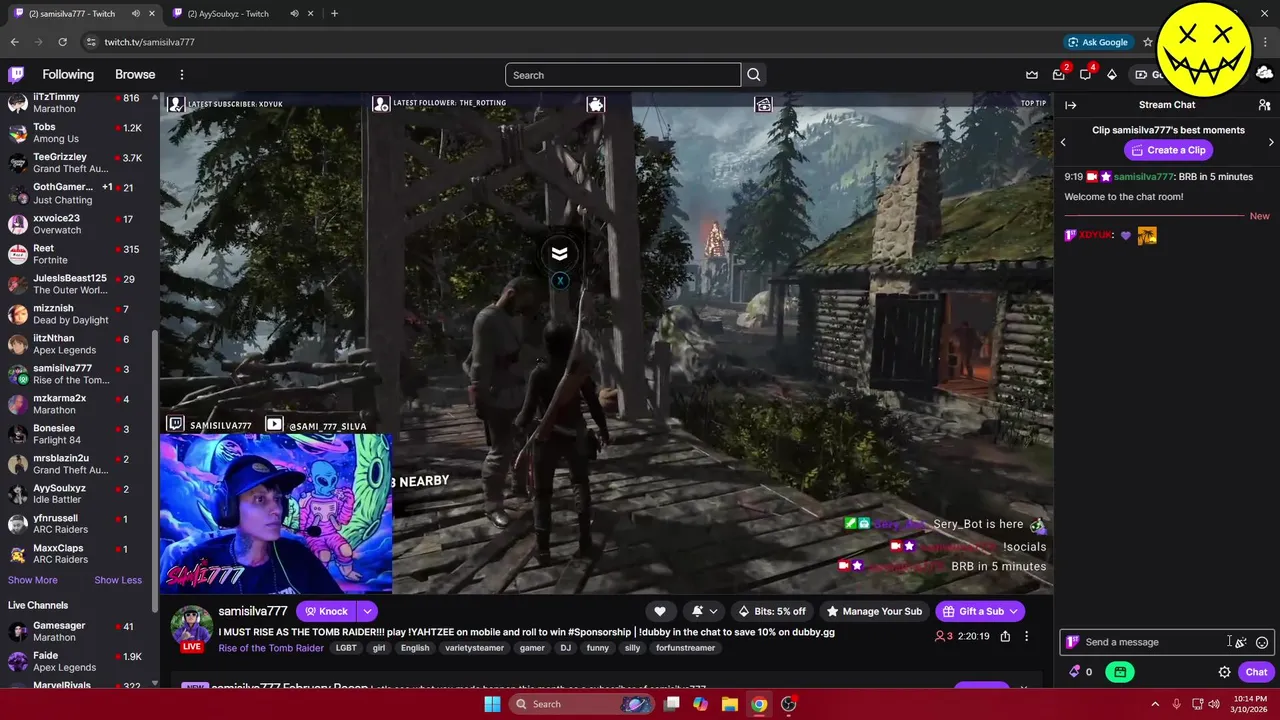Open the Prime loot crown icon
Screen dimensions: 1280x720
pos(1032,75)
